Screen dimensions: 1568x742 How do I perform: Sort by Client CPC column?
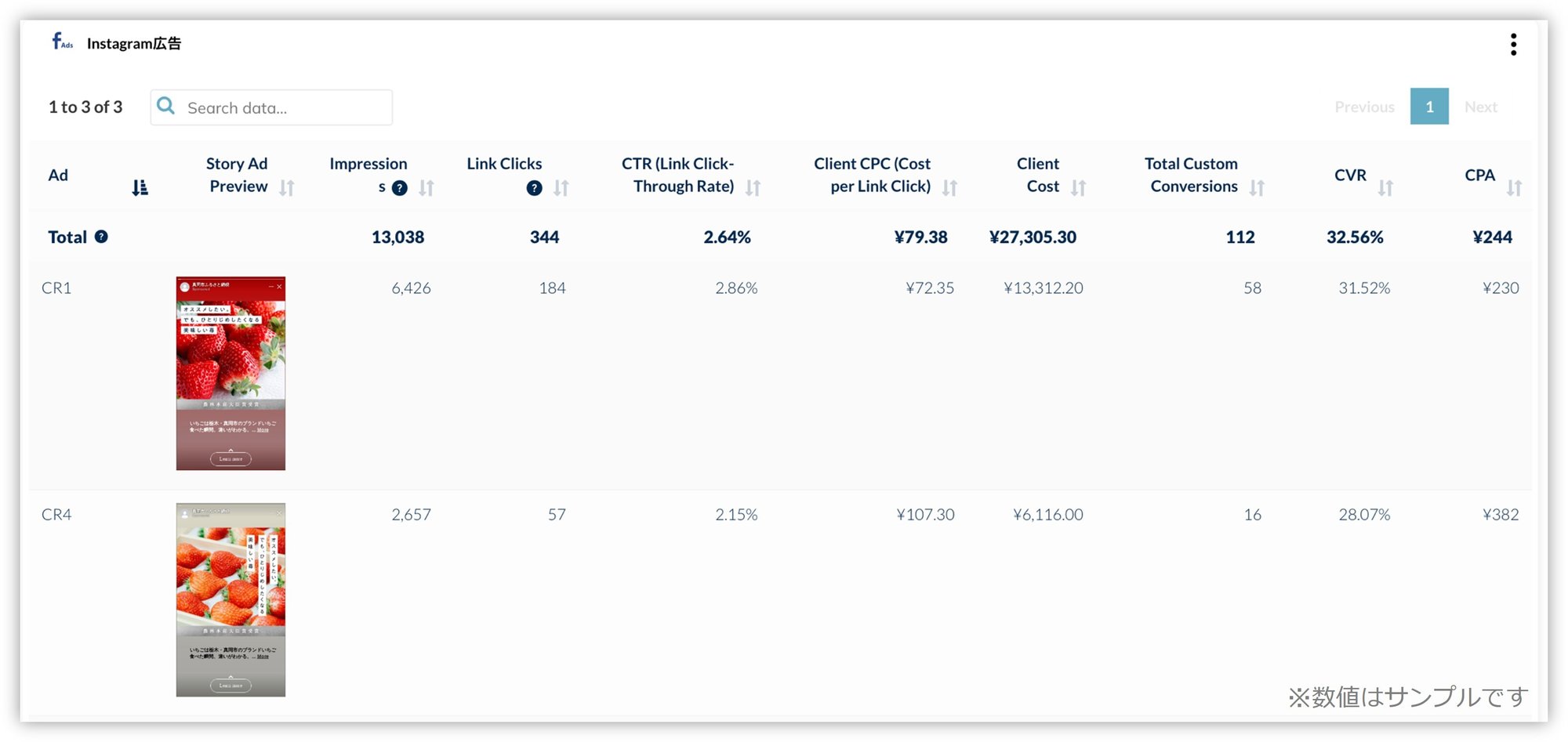[950, 187]
